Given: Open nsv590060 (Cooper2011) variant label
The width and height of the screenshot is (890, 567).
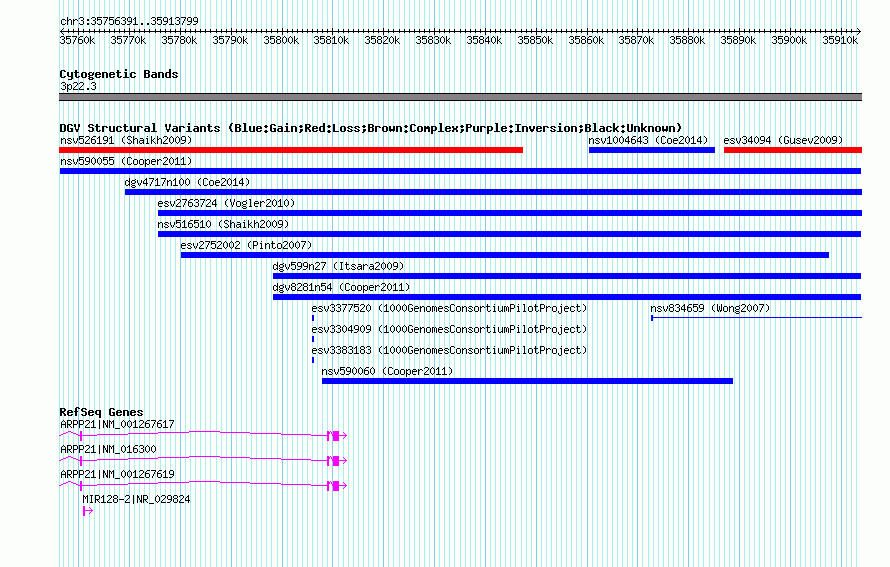Looking at the screenshot, I should click(x=388, y=371).
